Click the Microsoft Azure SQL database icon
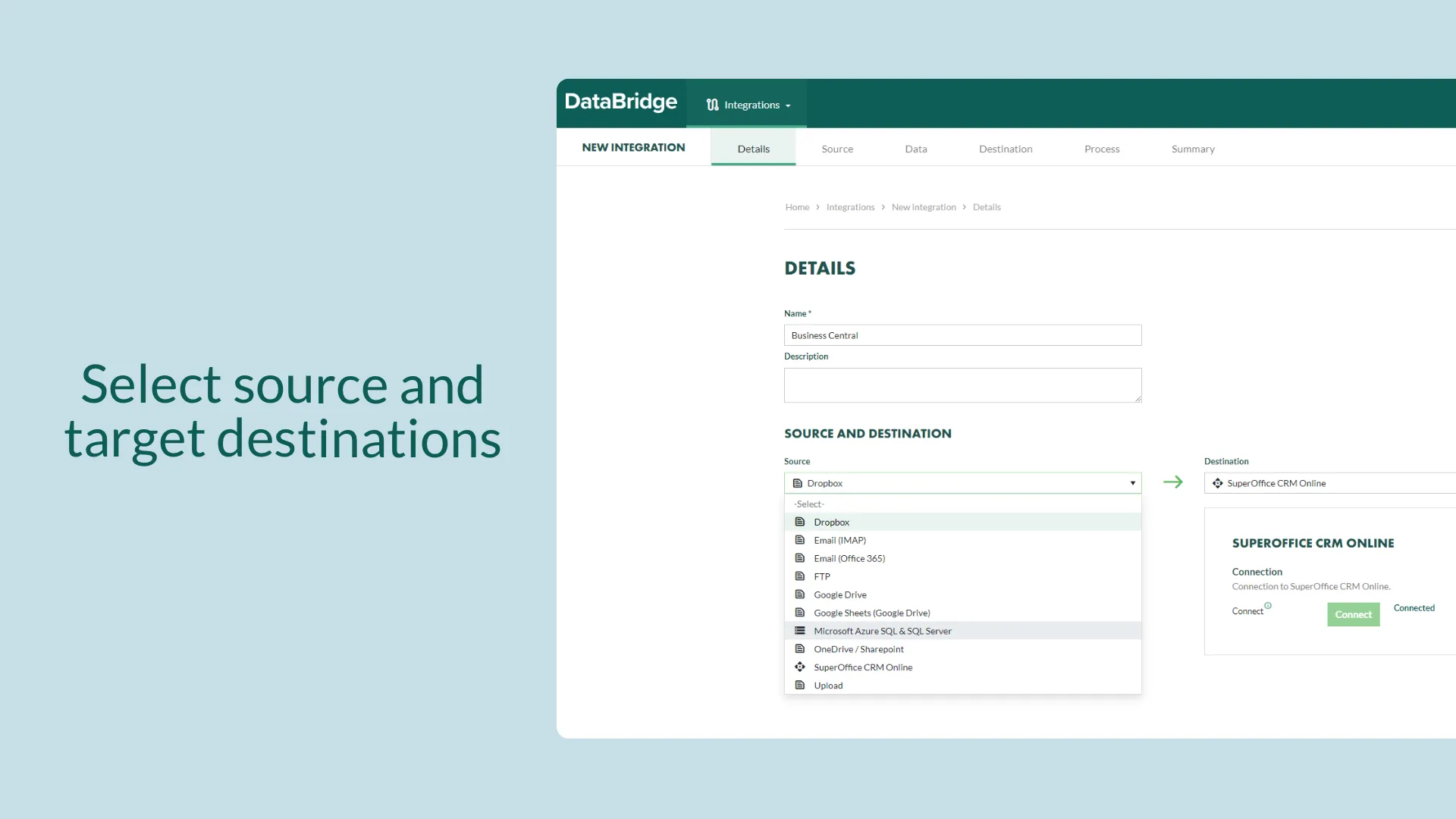Viewport: 1456px width, 819px height. 799,631
